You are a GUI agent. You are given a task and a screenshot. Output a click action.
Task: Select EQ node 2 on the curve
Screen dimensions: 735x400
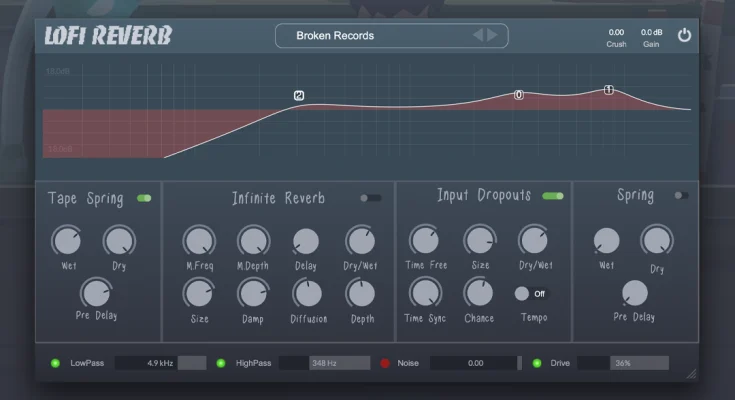[x=299, y=96]
